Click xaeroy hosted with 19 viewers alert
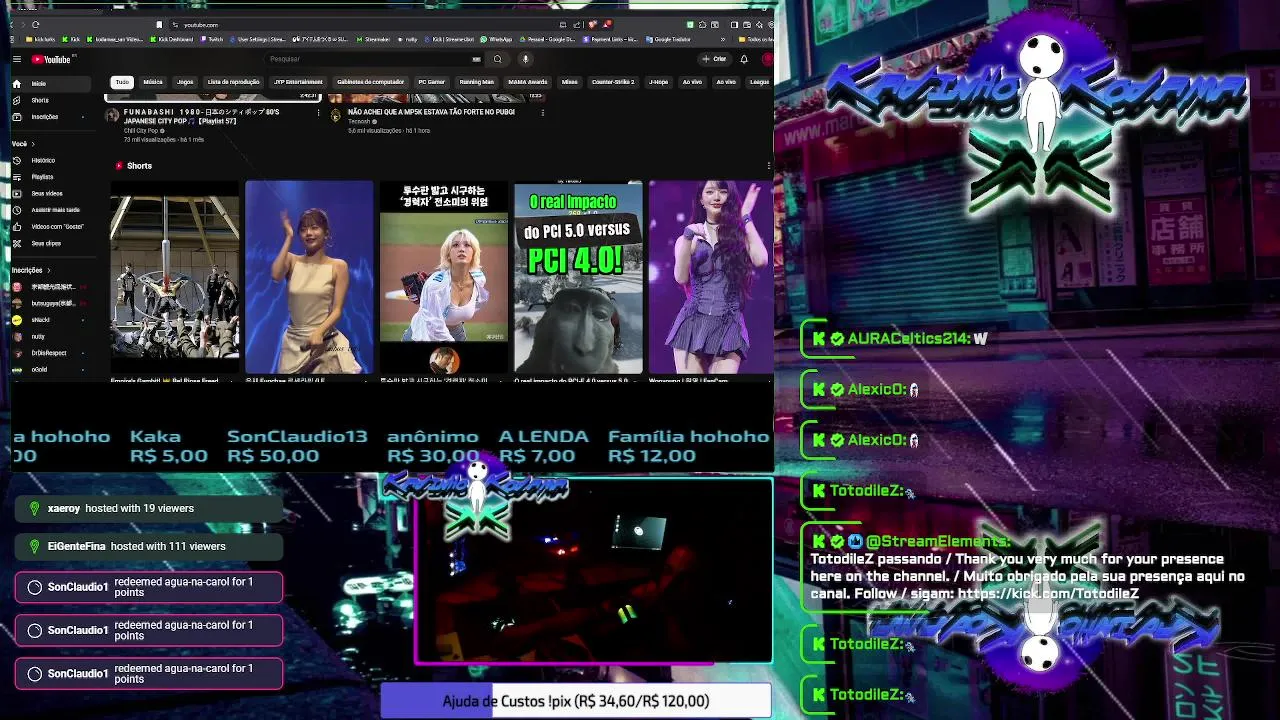Screen dimensions: 1280x720 click(149, 508)
